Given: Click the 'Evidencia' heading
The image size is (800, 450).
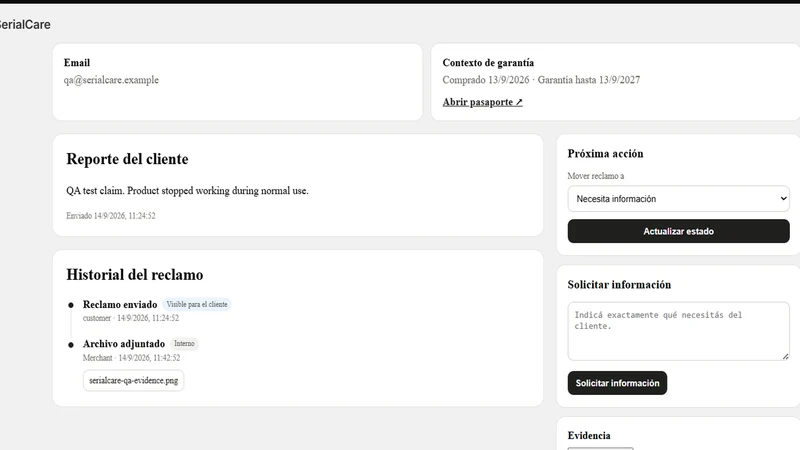Looking at the screenshot, I should (x=589, y=436).
